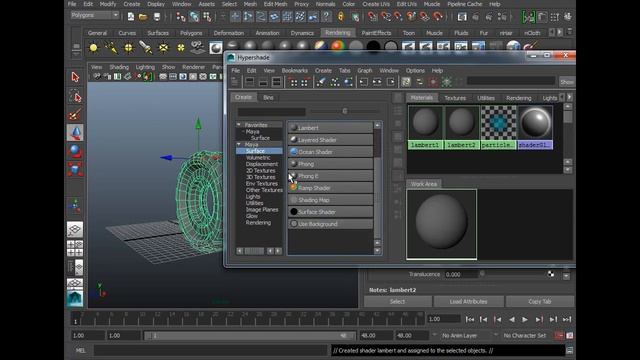Toggle Hypershade Create bar on/off button
The height and width of the screenshot is (360, 640).
pyautogui.click(x=235, y=82)
